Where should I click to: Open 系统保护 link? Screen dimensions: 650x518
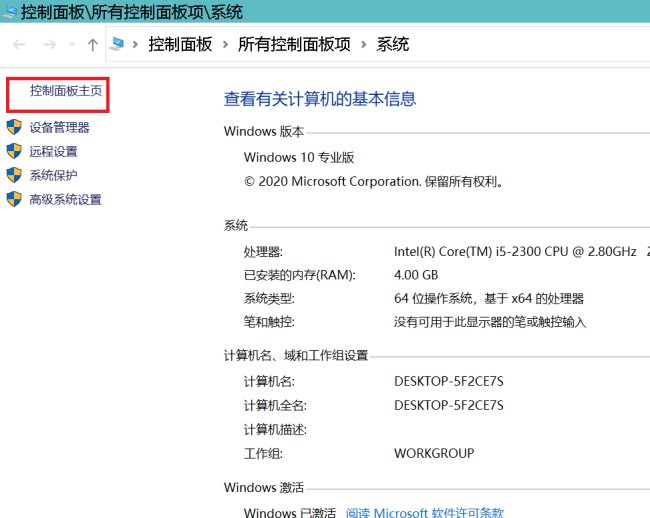pyautogui.click(x=53, y=175)
